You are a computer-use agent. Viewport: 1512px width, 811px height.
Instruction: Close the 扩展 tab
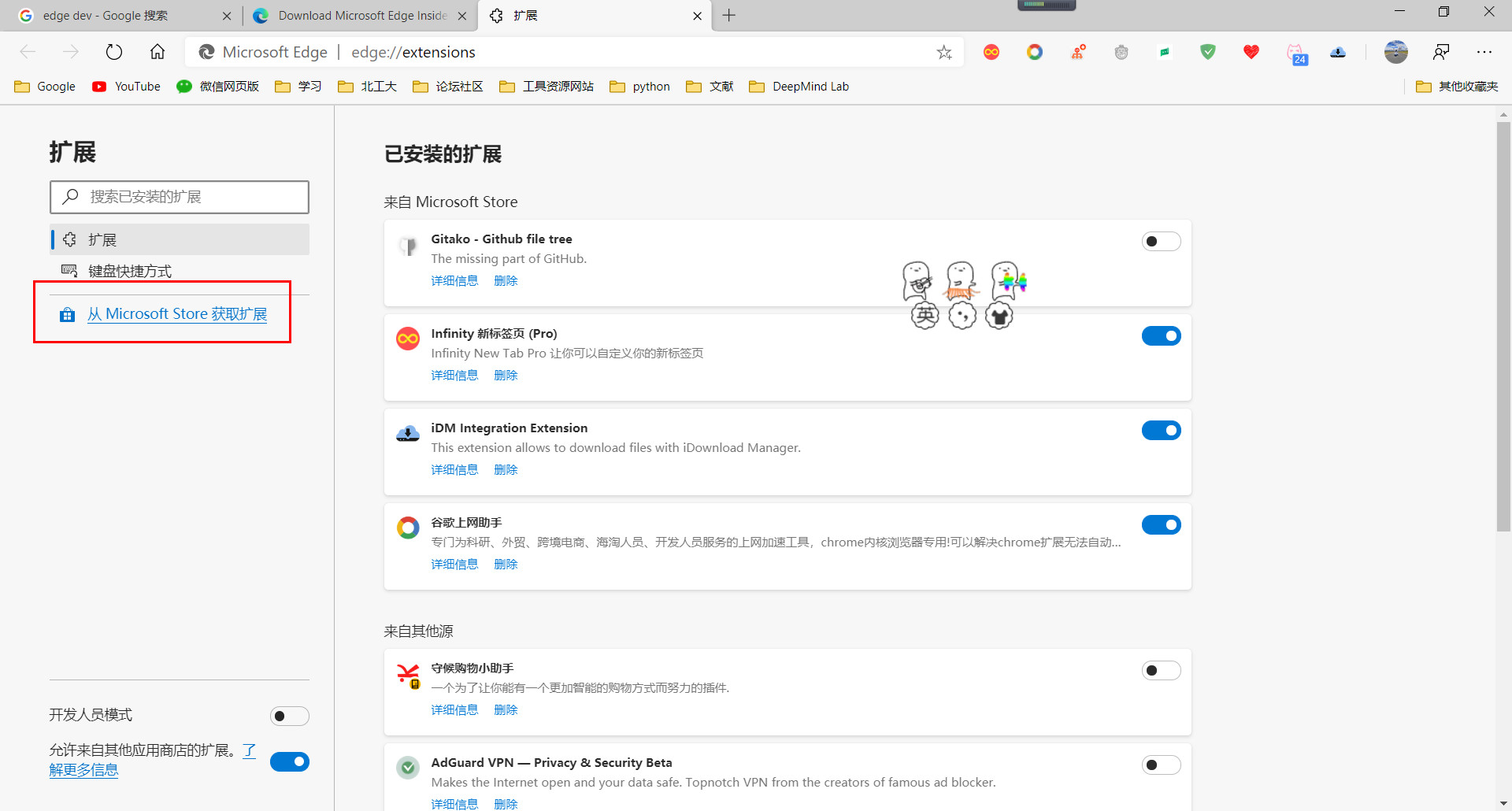tap(697, 16)
